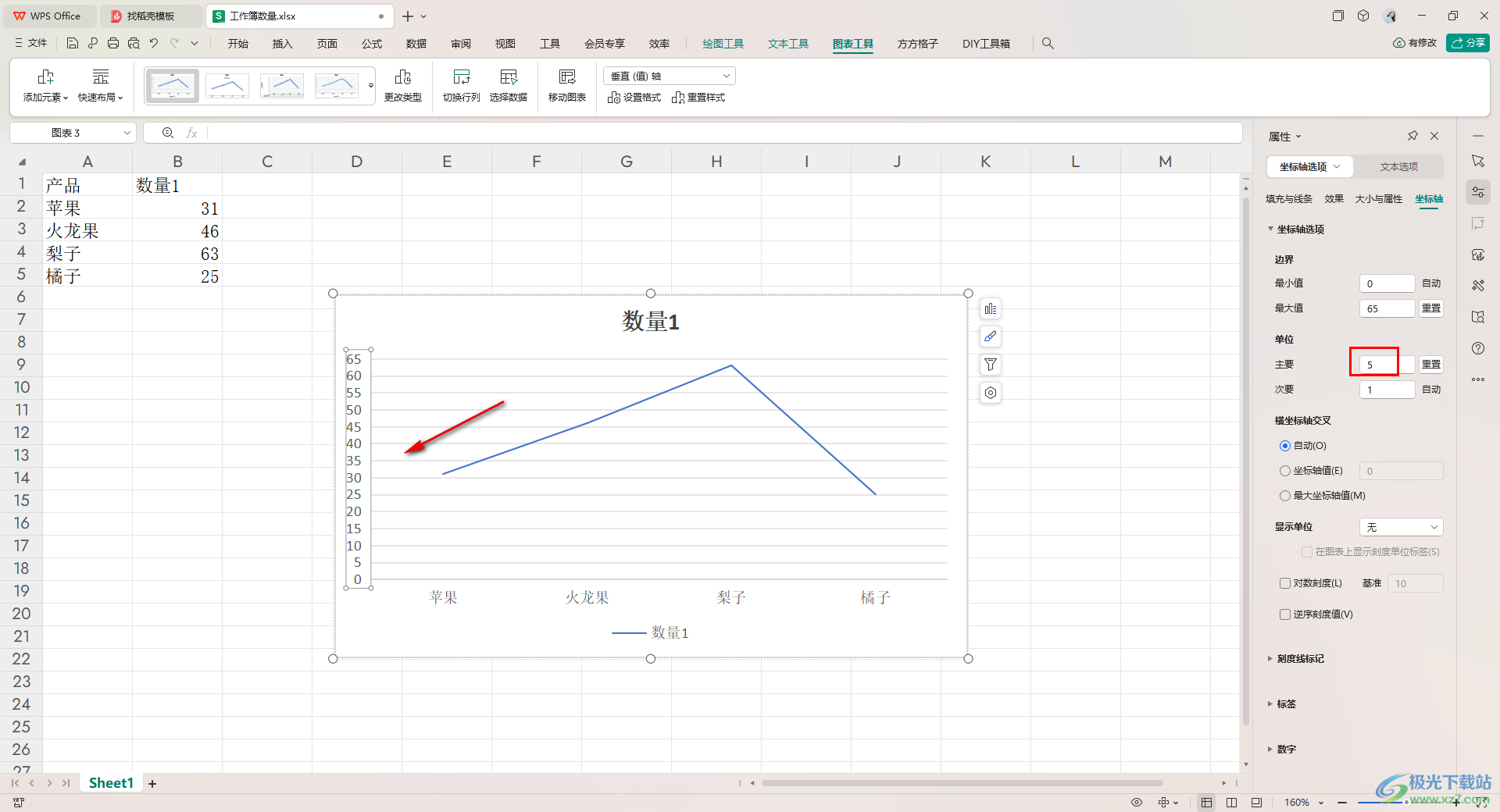Select the second chart style thumbnail
Image resolution: width=1500 pixels, height=812 pixels.
click(227, 86)
